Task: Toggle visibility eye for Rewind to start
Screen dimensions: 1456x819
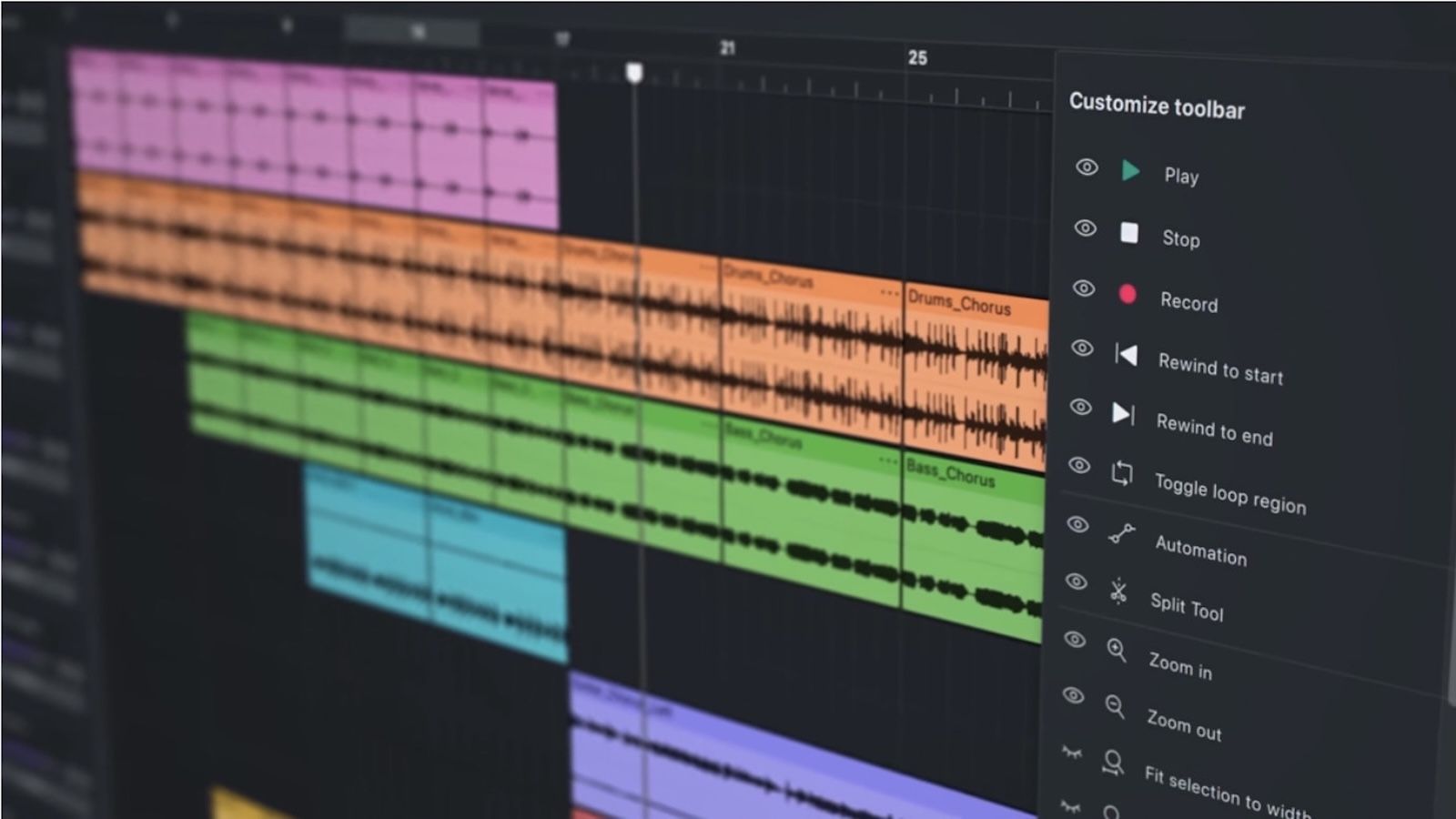Action: pyautogui.click(x=1081, y=348)
